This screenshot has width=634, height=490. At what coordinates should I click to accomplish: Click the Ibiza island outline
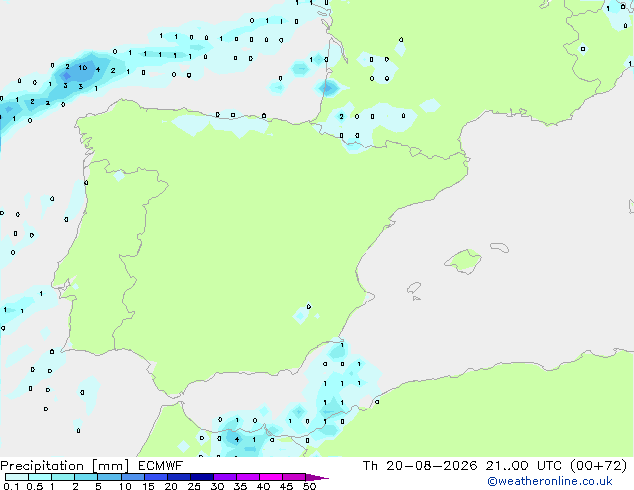coord(414,288)
